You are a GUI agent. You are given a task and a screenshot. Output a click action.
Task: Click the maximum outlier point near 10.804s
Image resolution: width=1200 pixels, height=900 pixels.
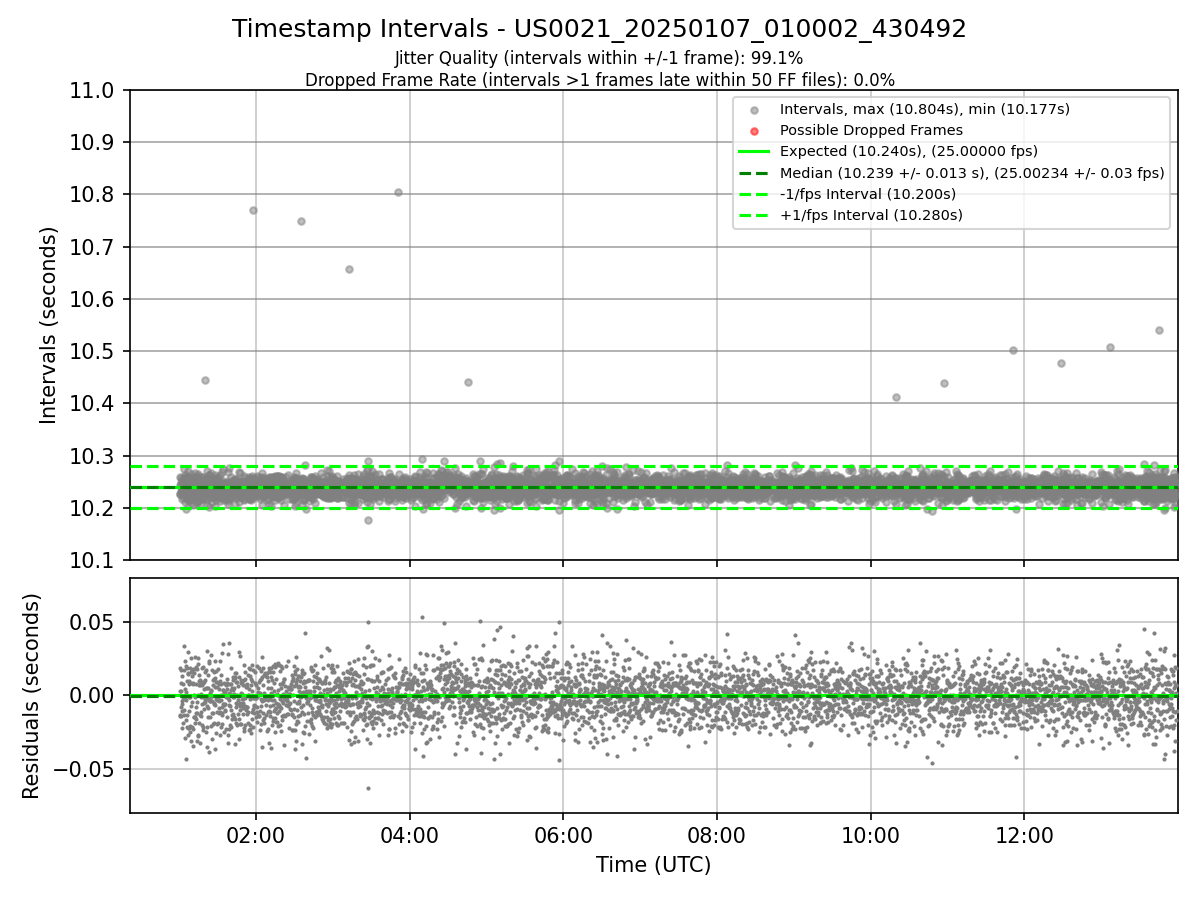click(398, 192)
